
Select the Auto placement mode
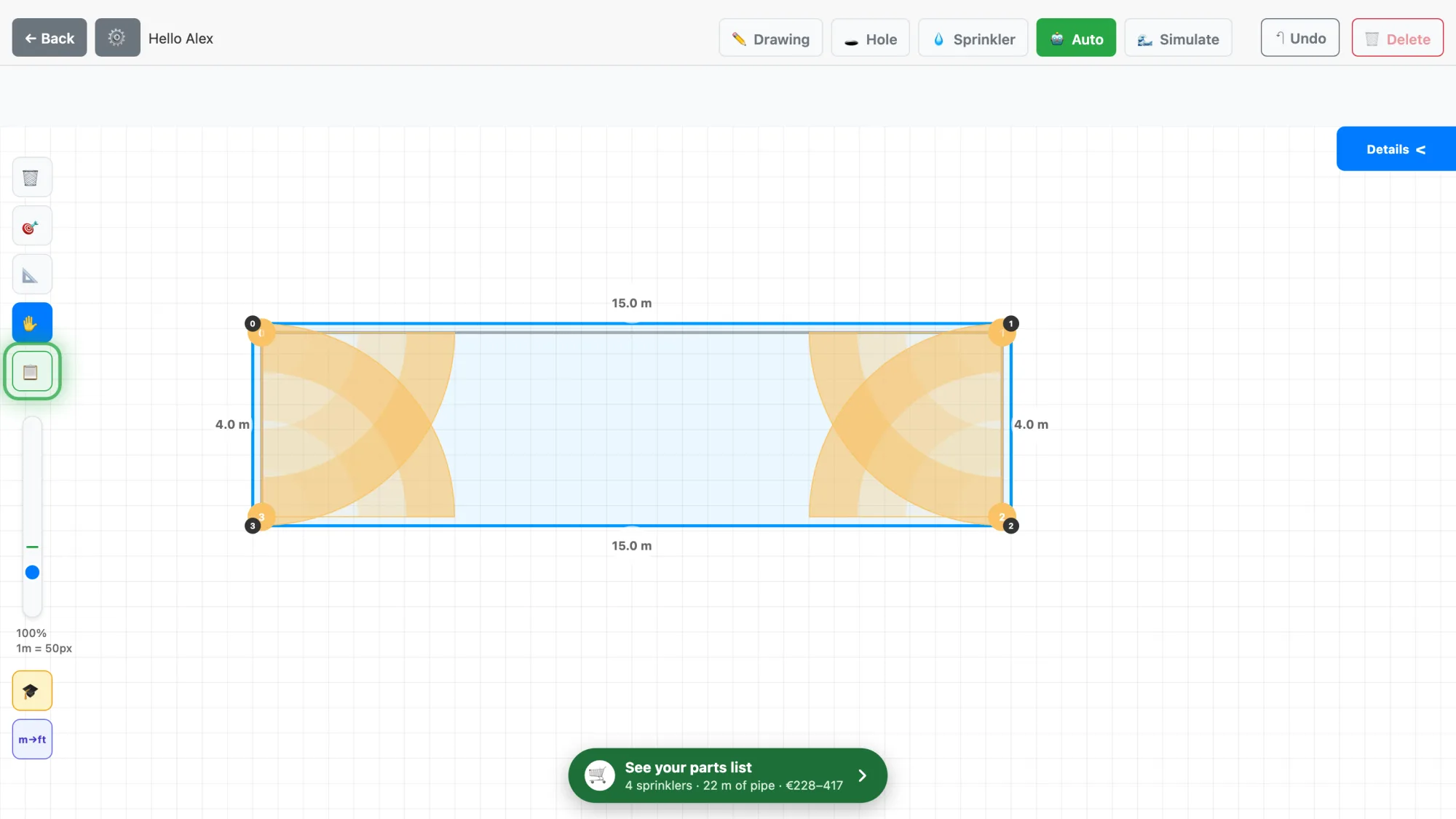coord(1076,39)
